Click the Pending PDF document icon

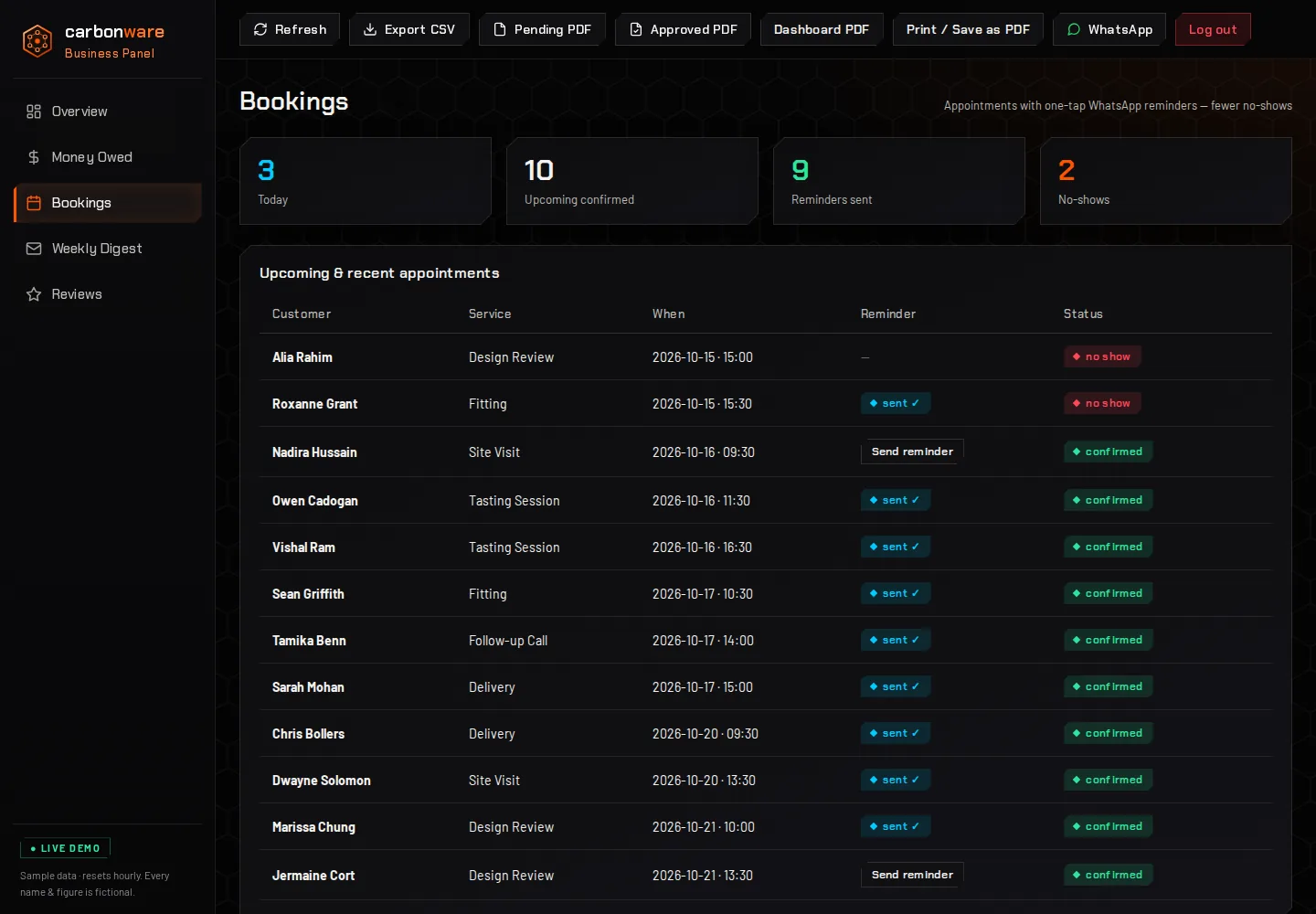coord(500,29)
